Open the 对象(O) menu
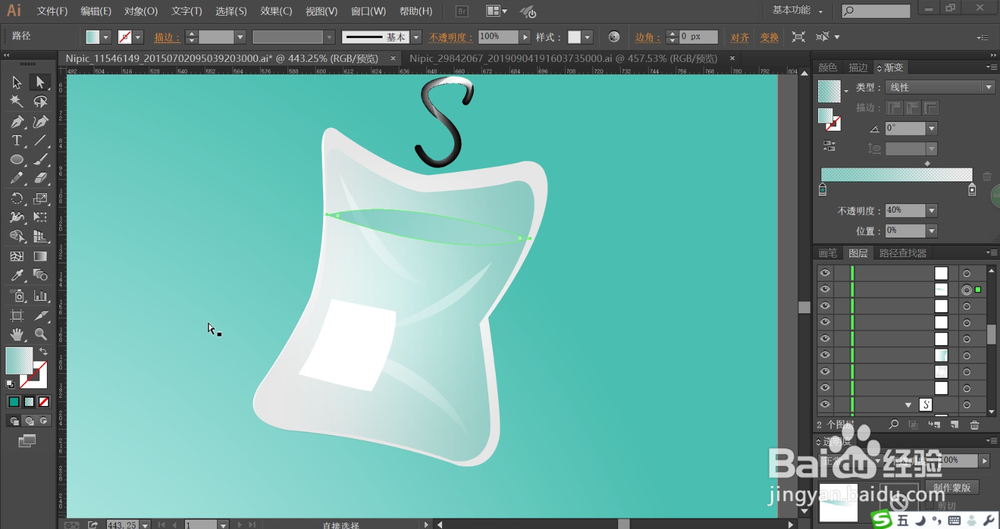The height and width of the screenshot is (529, 1000). point(141,11)
